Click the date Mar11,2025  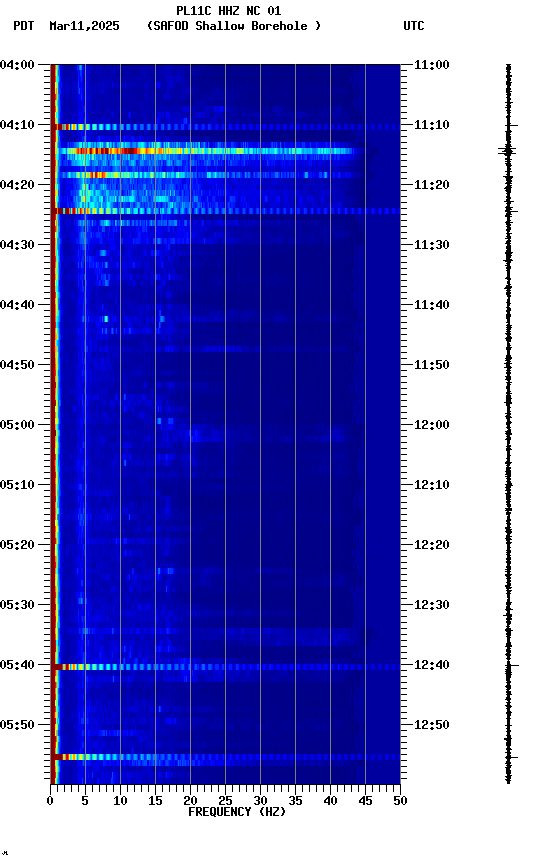[x=84, y=26]
